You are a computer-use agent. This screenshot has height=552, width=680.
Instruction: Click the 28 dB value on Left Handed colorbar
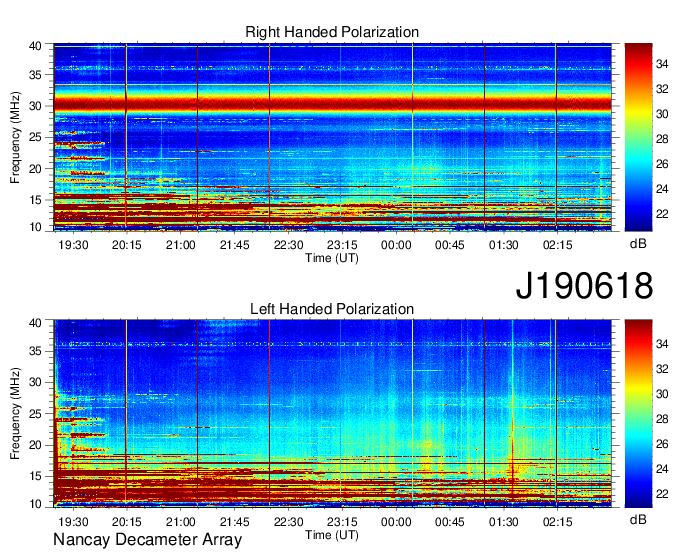point(662,419)
